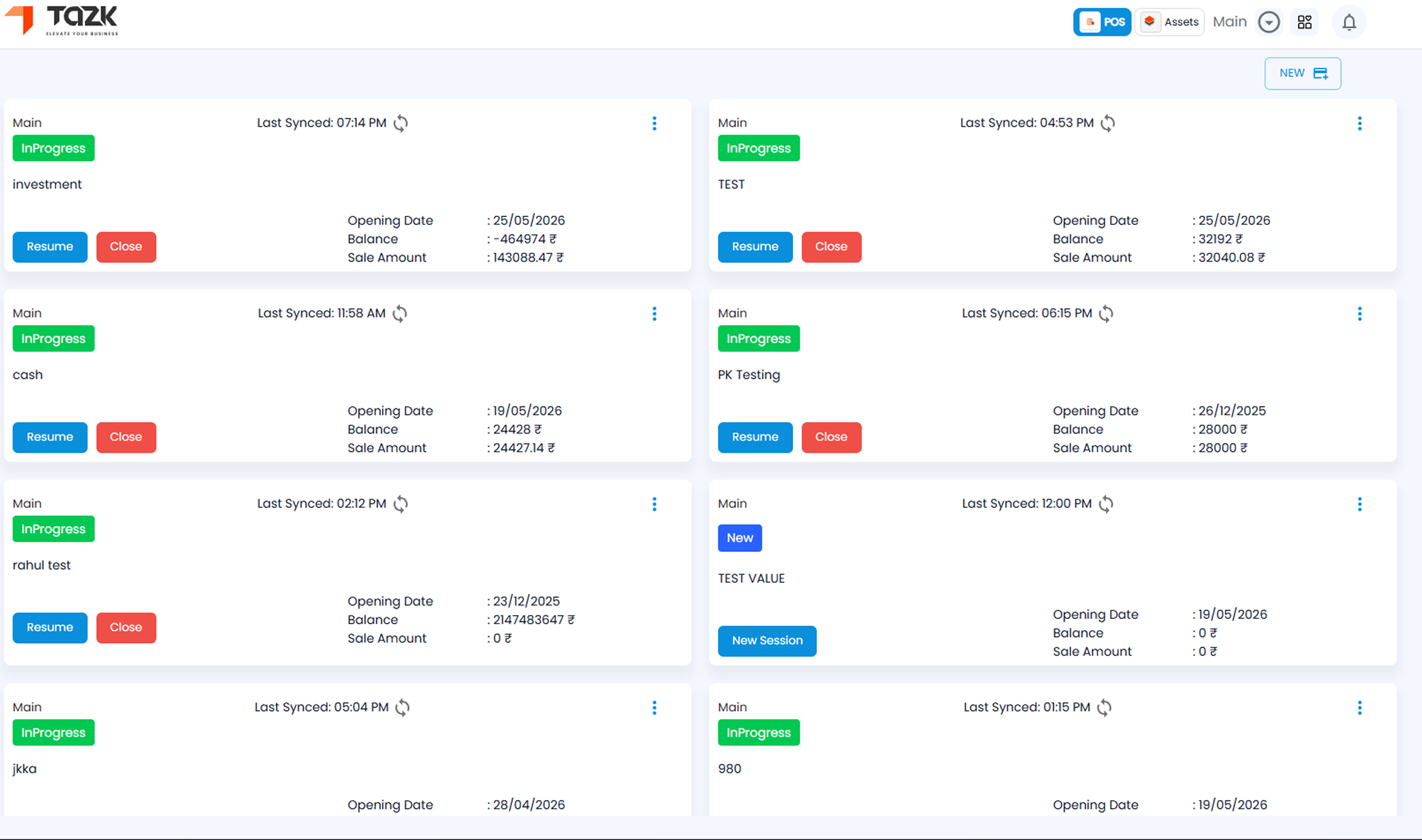Switch to the Assets module
Viewport: 1422px width, 840px height.
1169,22
